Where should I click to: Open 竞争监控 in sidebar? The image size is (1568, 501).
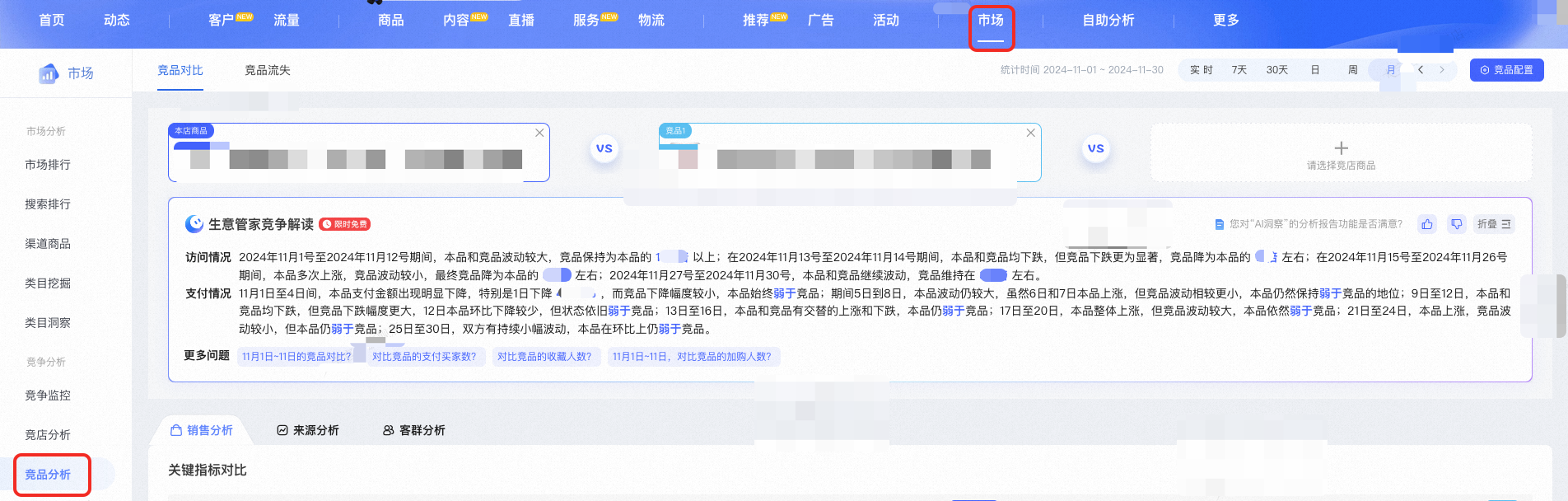[48, 396]
